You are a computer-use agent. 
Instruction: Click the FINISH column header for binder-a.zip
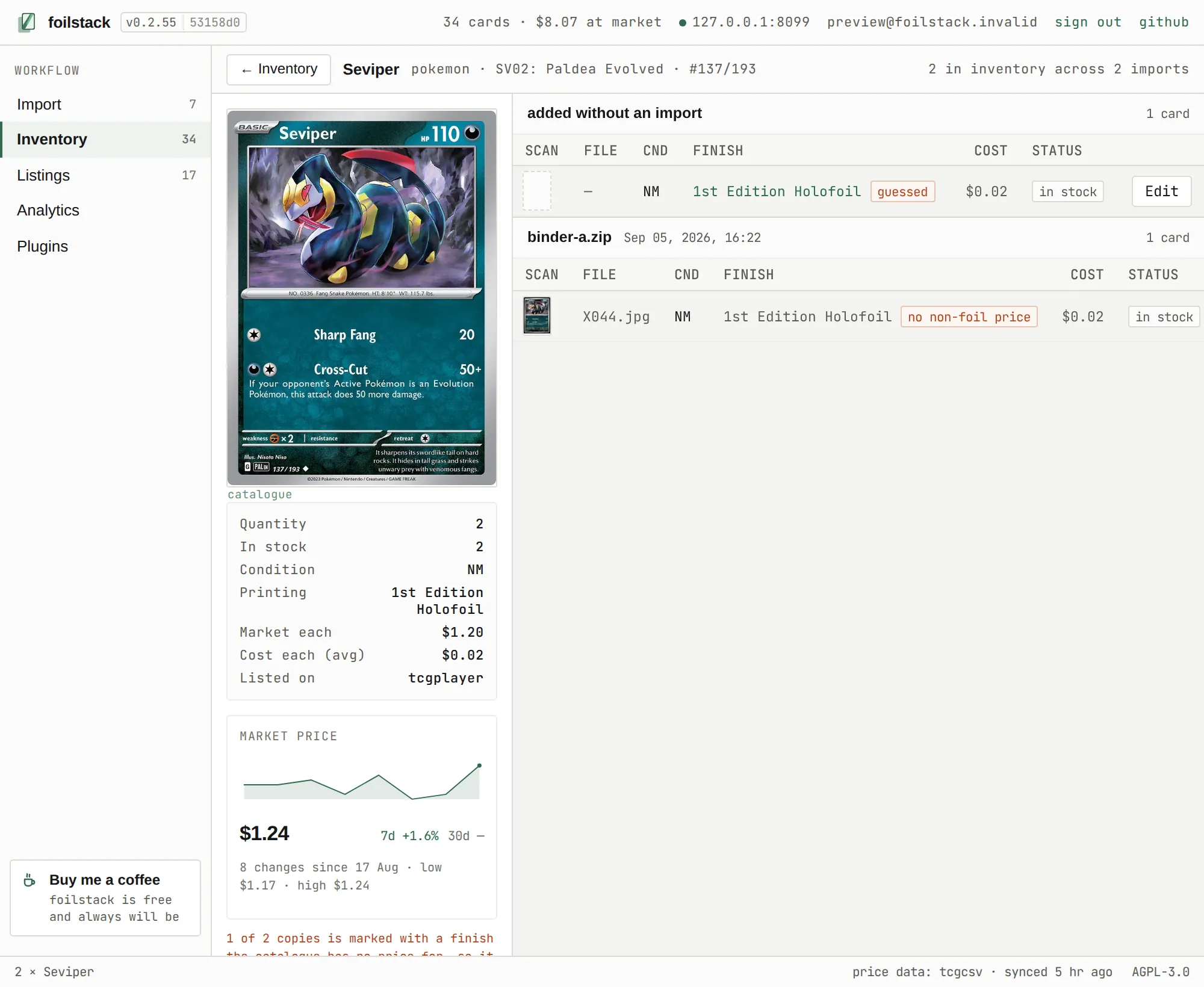[748, 274]
